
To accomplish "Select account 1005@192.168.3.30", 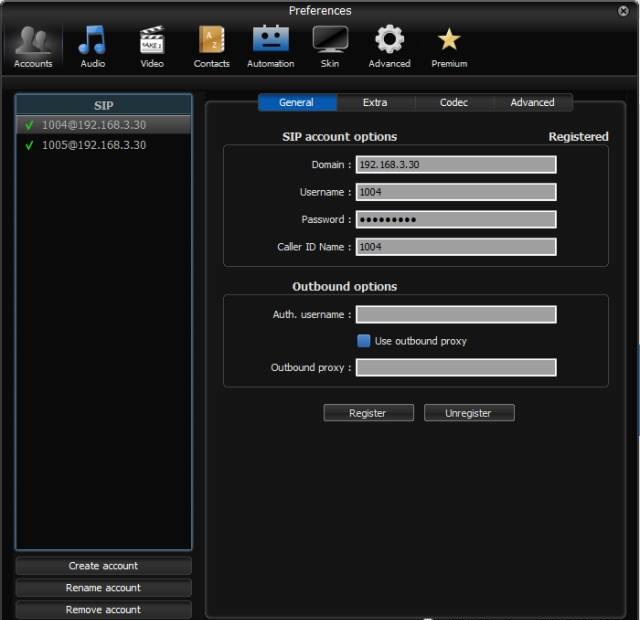I will coord(94,145).
